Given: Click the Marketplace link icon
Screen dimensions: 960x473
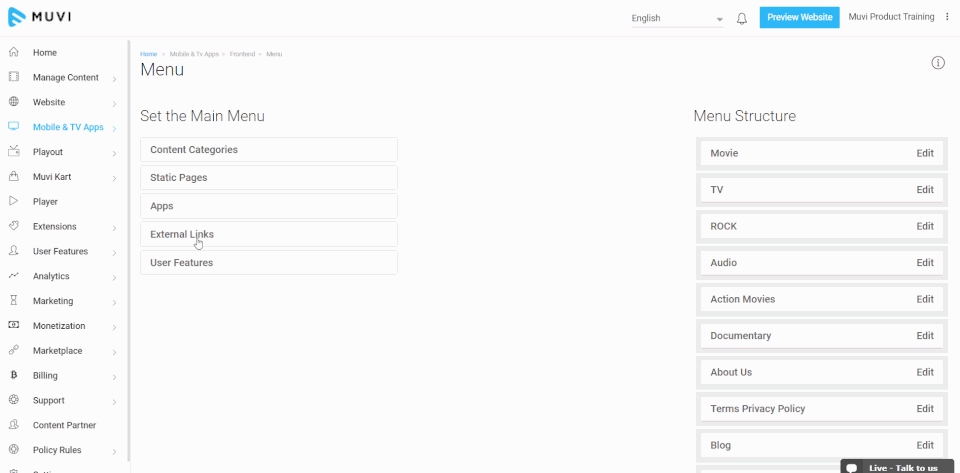Looking at the screenshot, I should 13,351.
